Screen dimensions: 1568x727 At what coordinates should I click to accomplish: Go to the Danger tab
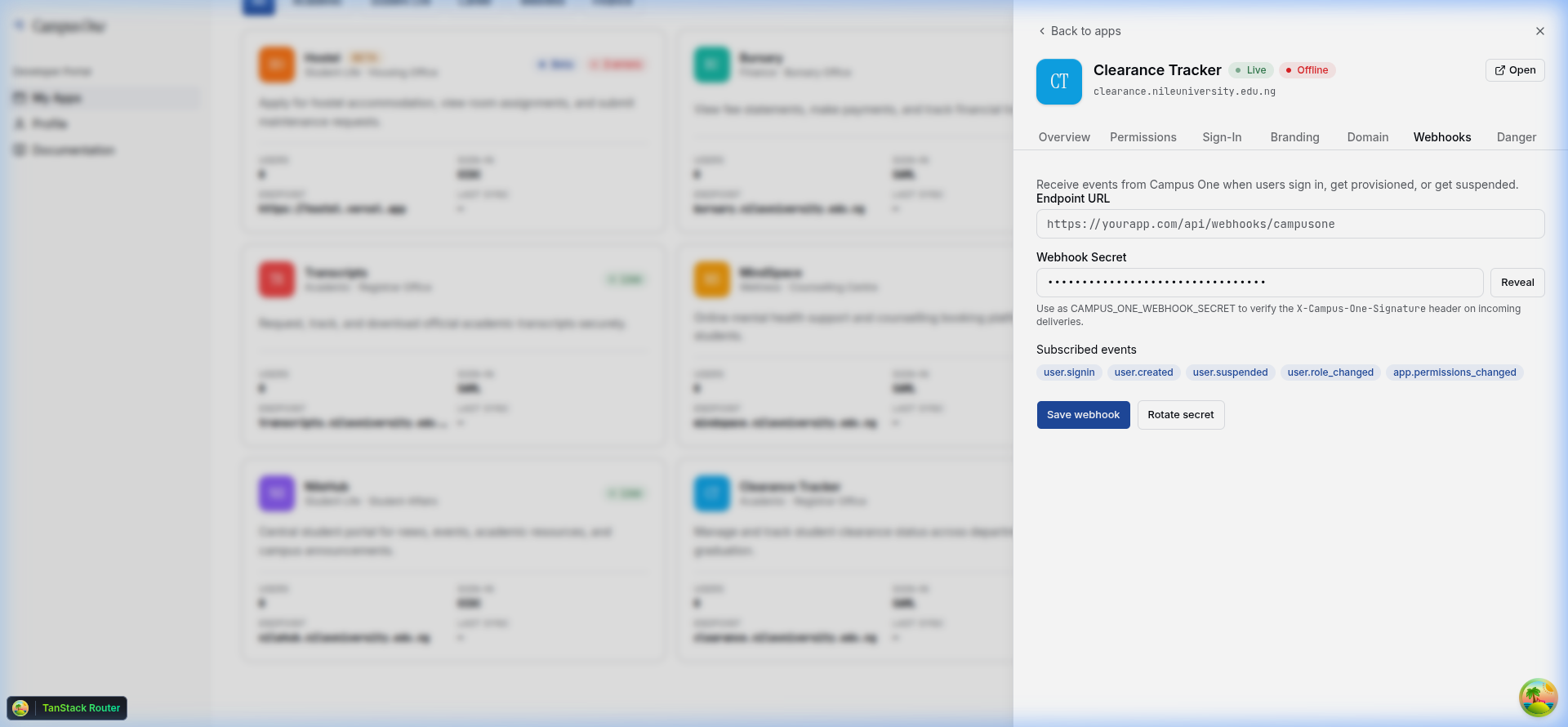(1517, 137)
